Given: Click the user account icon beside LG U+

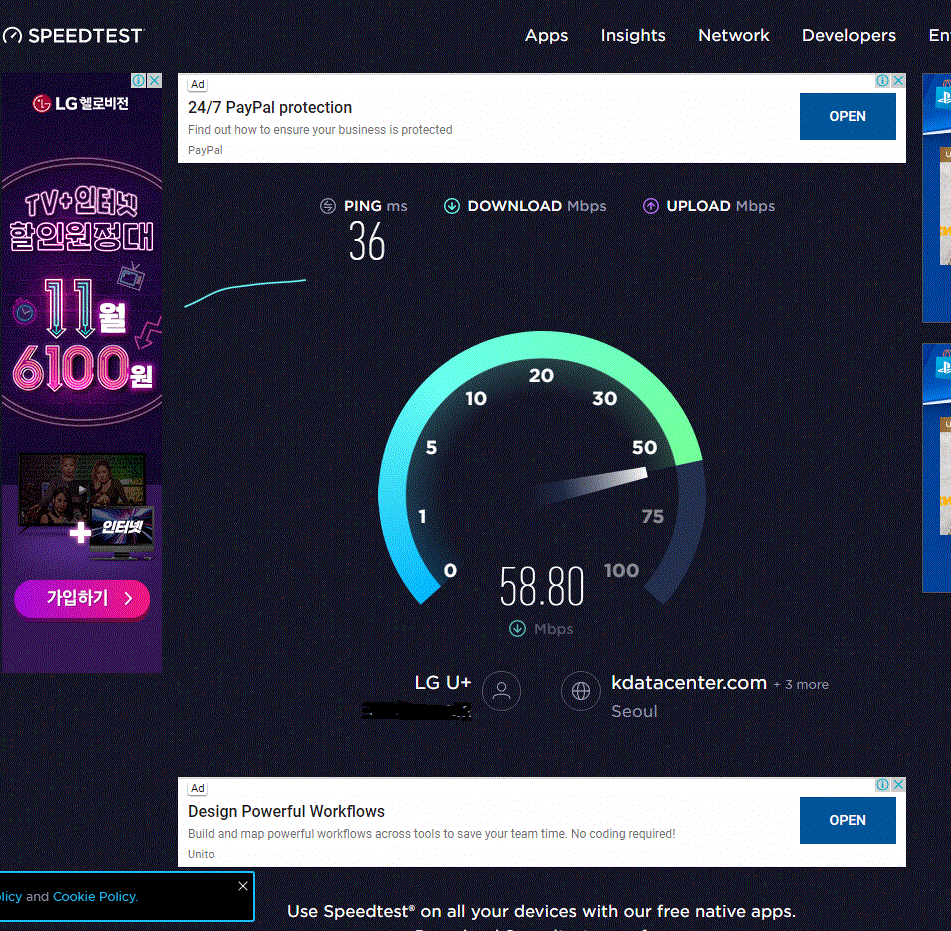Looking at the screenshot, I should click(502, 691).
